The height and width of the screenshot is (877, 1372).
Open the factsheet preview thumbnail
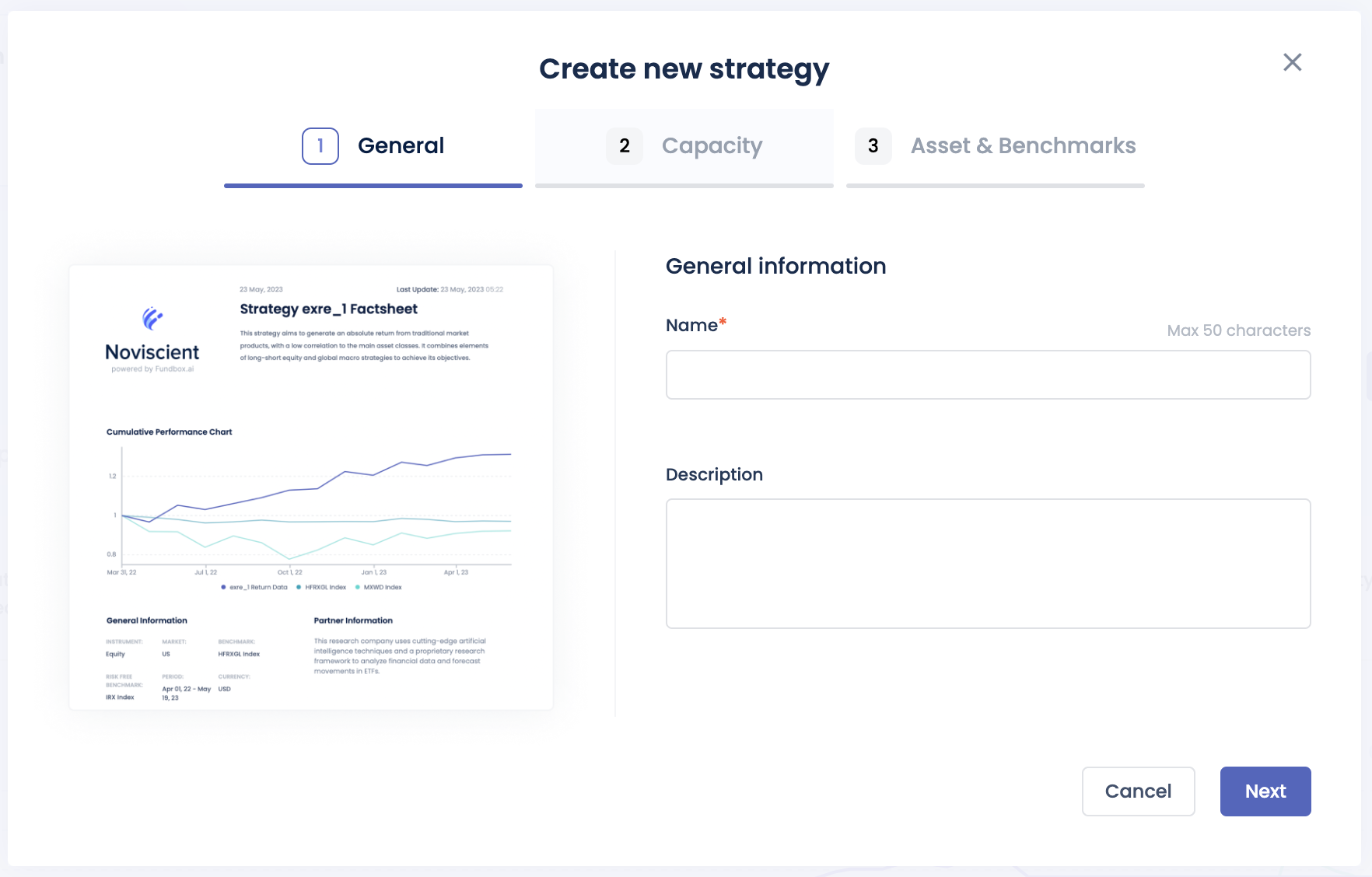pyautogui.click(x=311, y=487)
